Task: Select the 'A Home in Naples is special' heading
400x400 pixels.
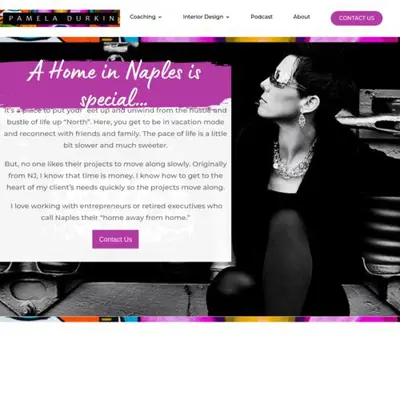Action: click(x=114, y=83)
